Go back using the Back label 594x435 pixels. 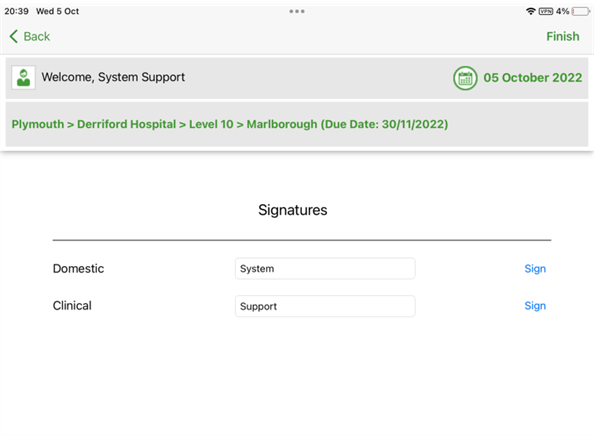click(x=37, y=36)
